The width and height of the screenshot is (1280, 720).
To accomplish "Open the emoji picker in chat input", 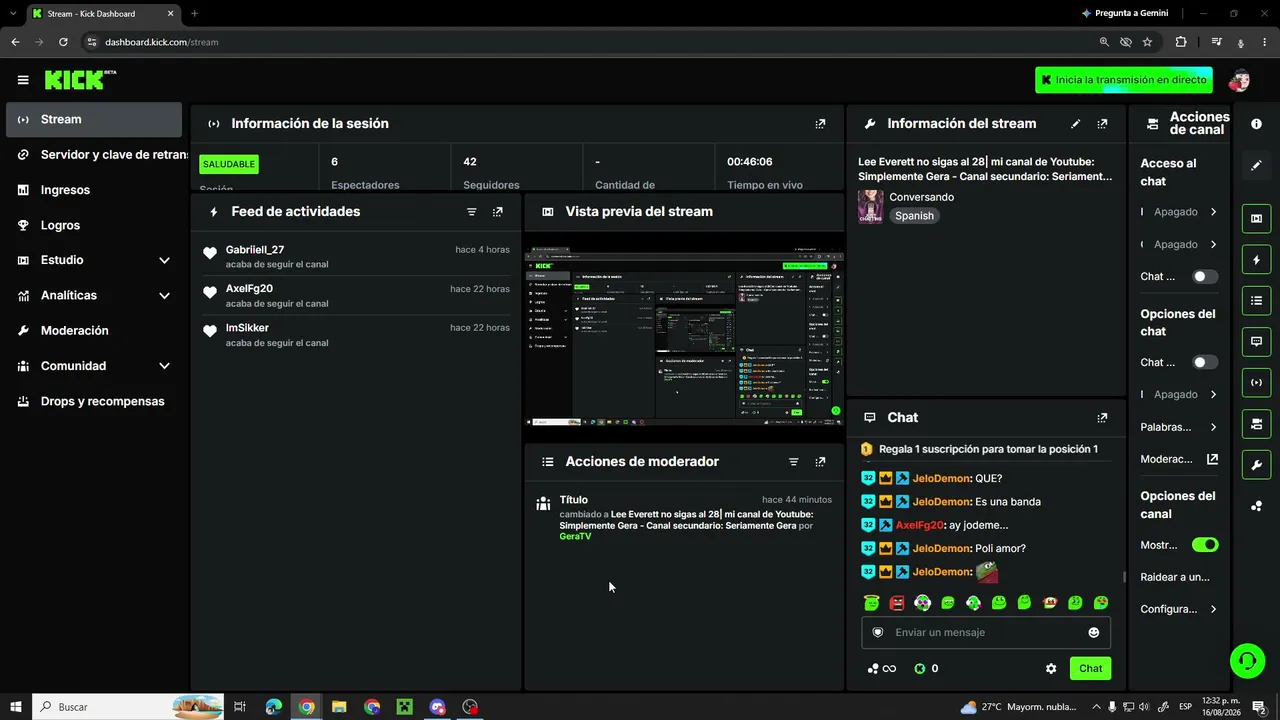I will pyautogui.click(x=1094, y=633).
